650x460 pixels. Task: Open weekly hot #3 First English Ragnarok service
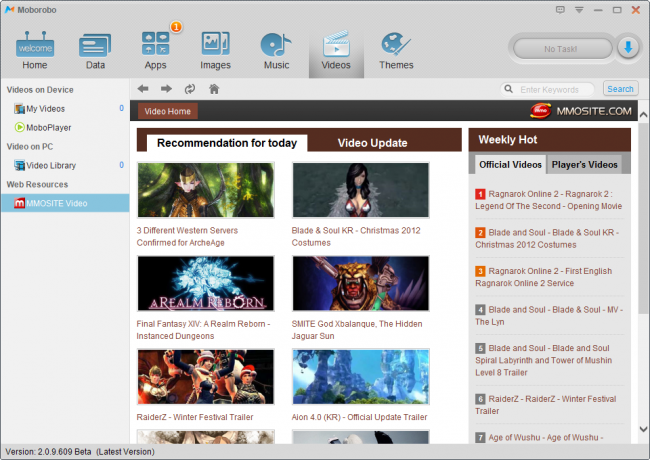point(543,277)
